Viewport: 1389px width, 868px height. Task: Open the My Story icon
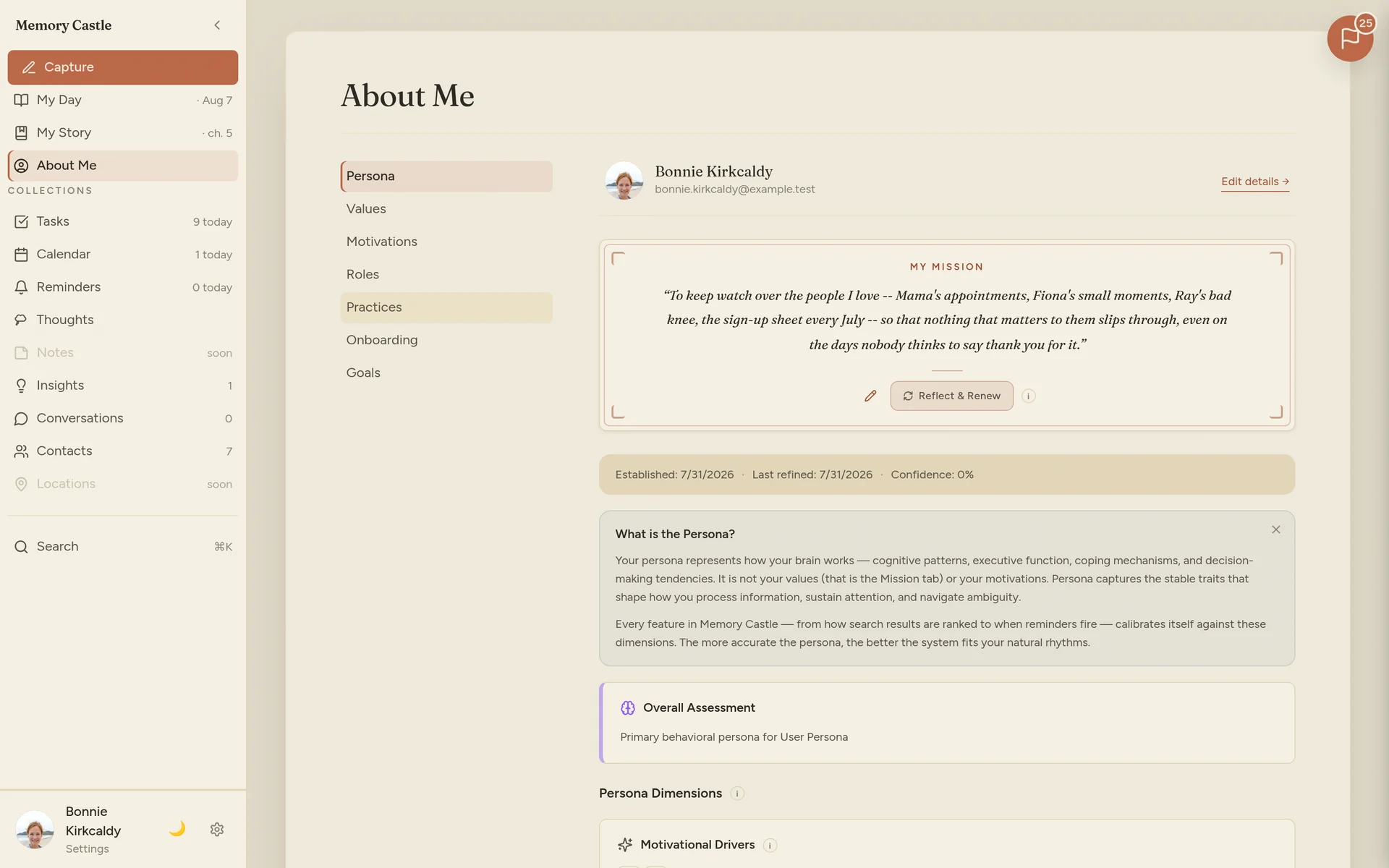[x=21, y=133]
